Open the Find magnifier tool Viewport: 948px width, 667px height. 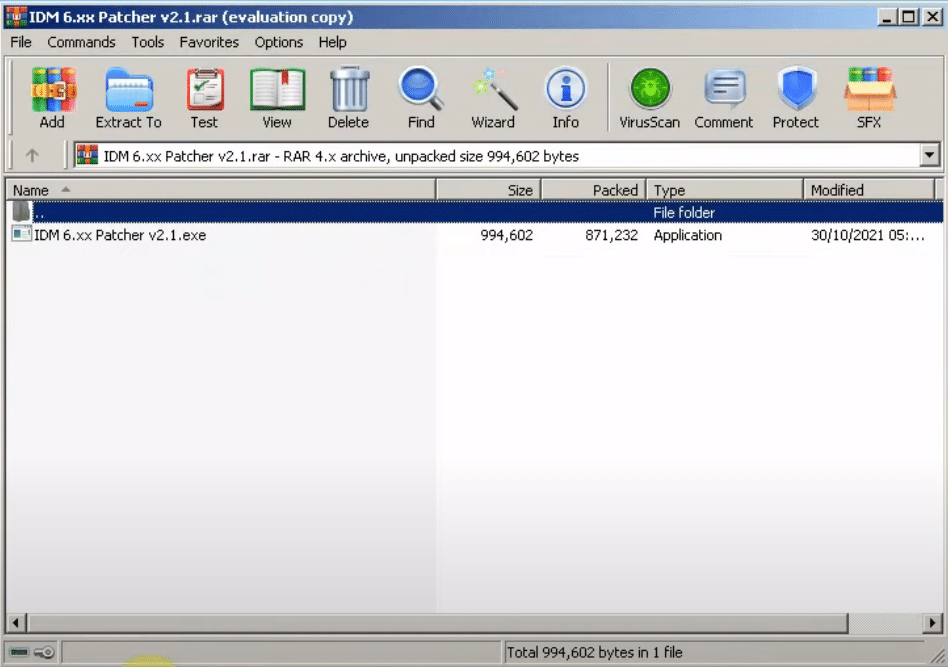(x=421, y=98)
